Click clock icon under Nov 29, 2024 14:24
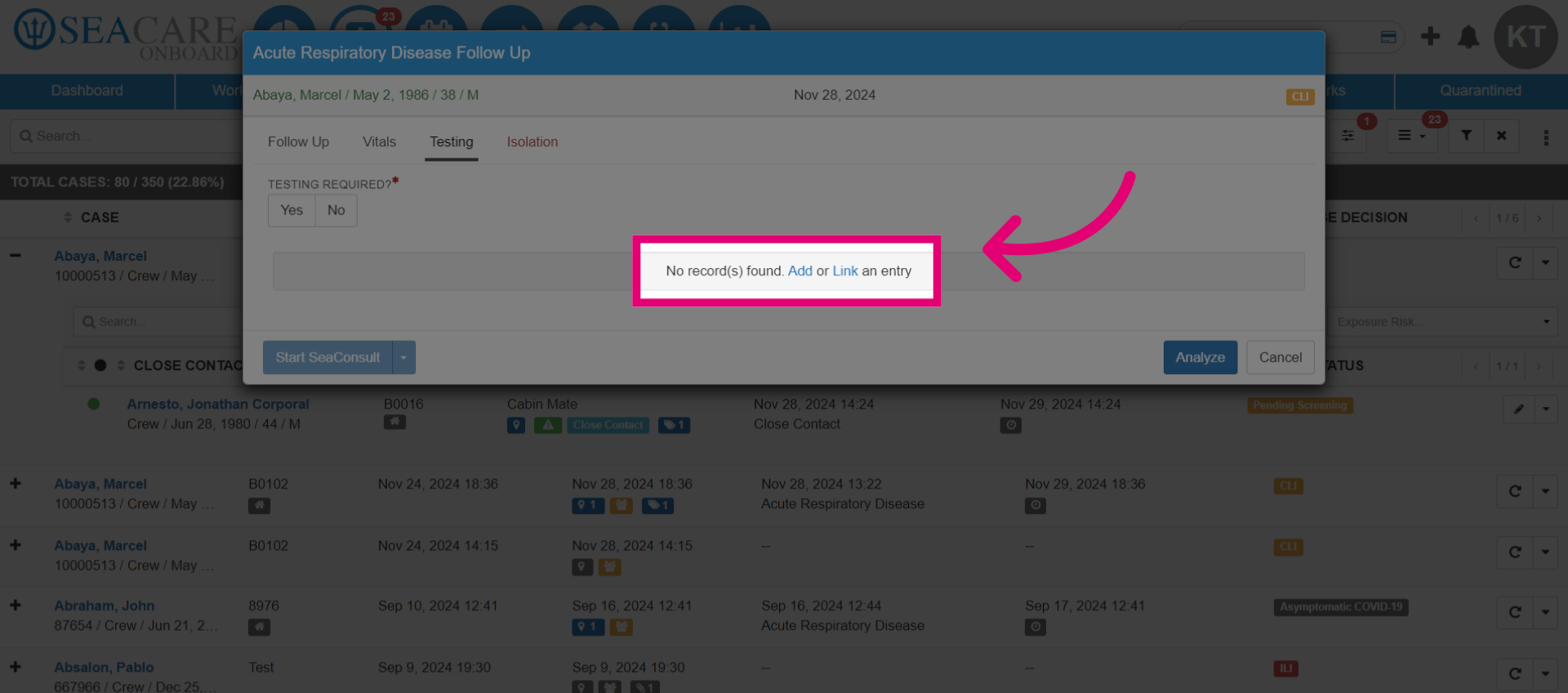Image resolution: width=1568 pixels, height=693 pixels. coord(1011,425)
